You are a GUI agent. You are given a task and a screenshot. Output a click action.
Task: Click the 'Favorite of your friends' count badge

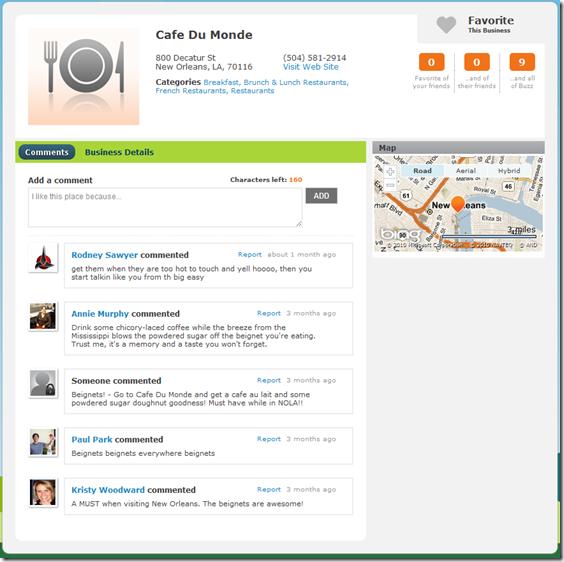click(x=431, y=62)
